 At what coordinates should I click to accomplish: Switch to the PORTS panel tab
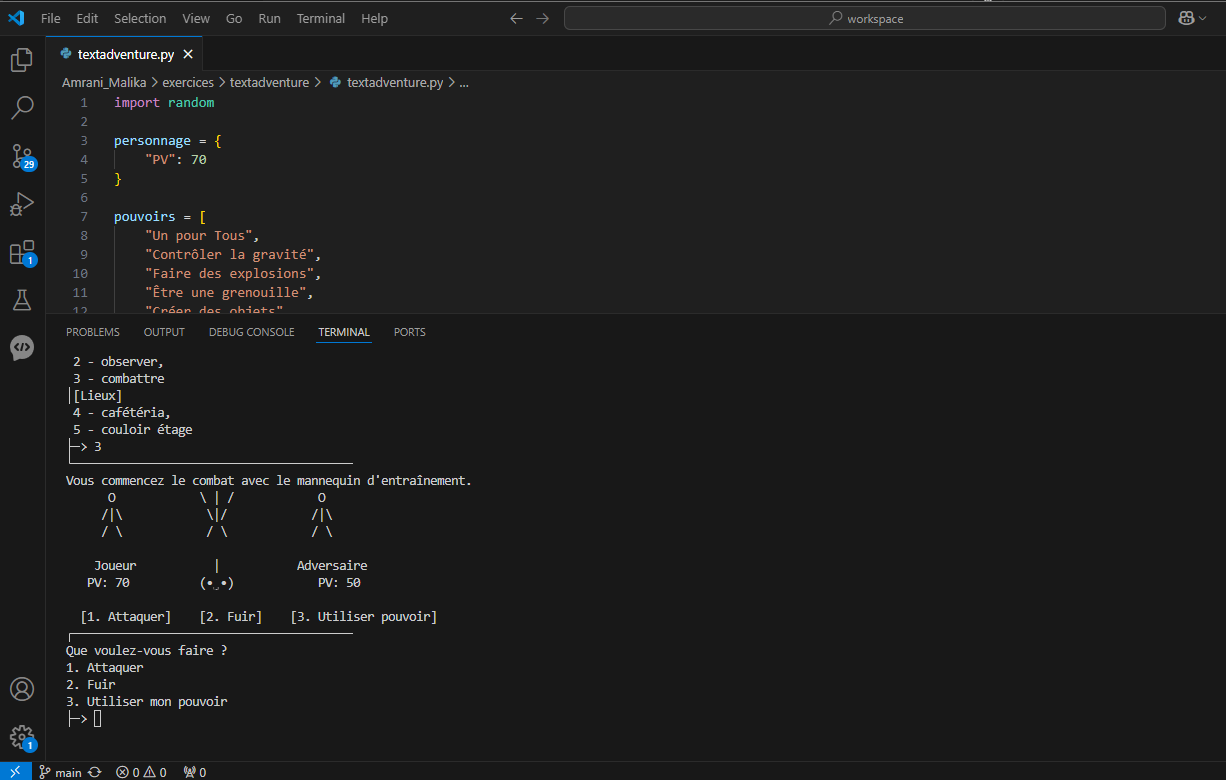410,332
